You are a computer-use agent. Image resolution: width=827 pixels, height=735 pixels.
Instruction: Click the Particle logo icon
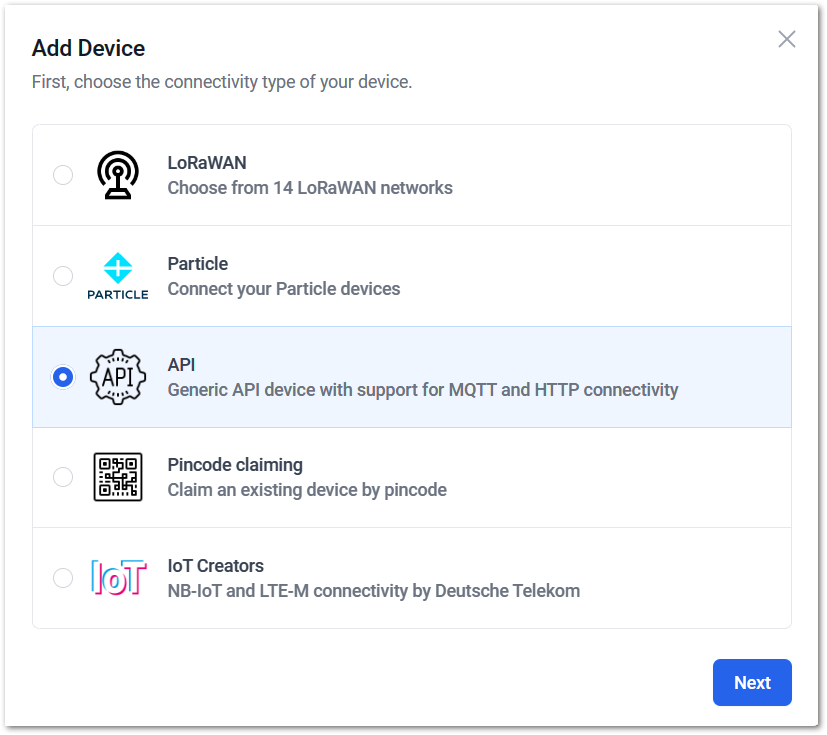coord(118,276)
